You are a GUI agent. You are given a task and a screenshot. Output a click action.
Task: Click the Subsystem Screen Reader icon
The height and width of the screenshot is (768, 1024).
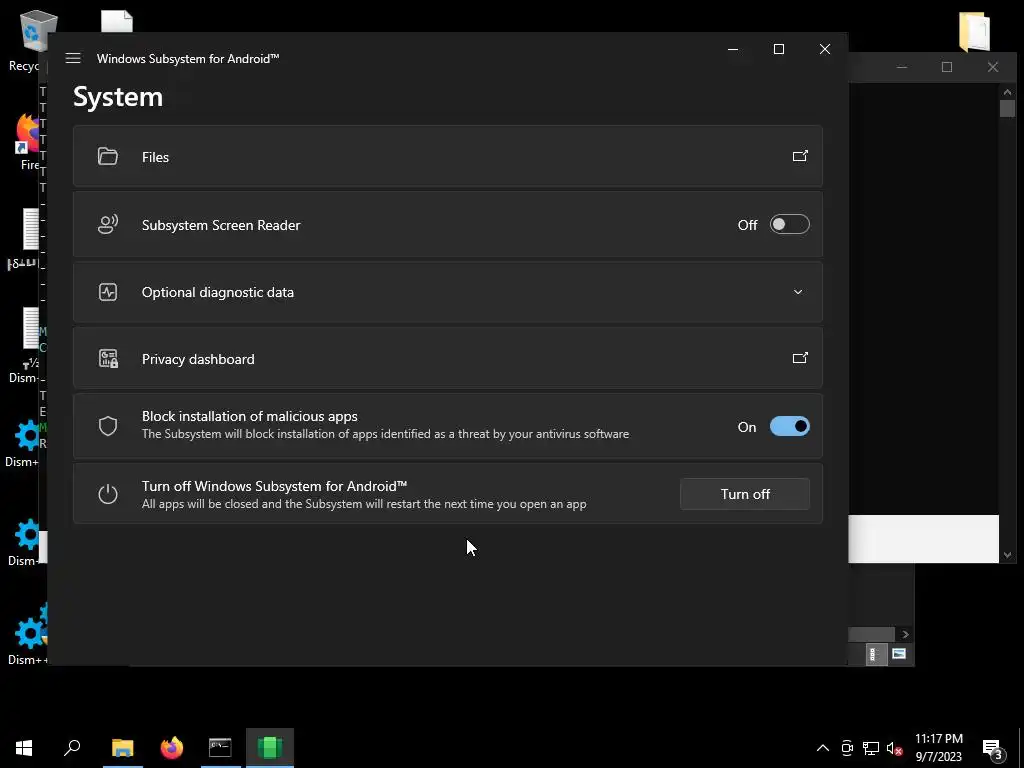coord(108,225)
